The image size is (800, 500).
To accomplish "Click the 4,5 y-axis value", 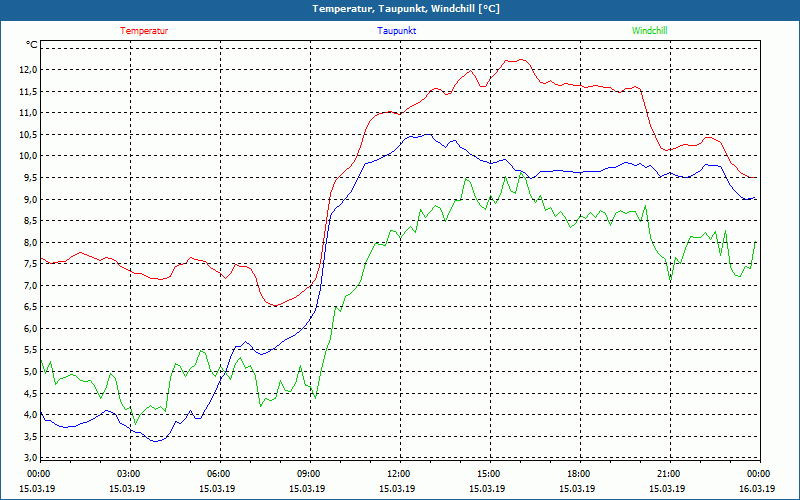I will [x=30, y=393].
